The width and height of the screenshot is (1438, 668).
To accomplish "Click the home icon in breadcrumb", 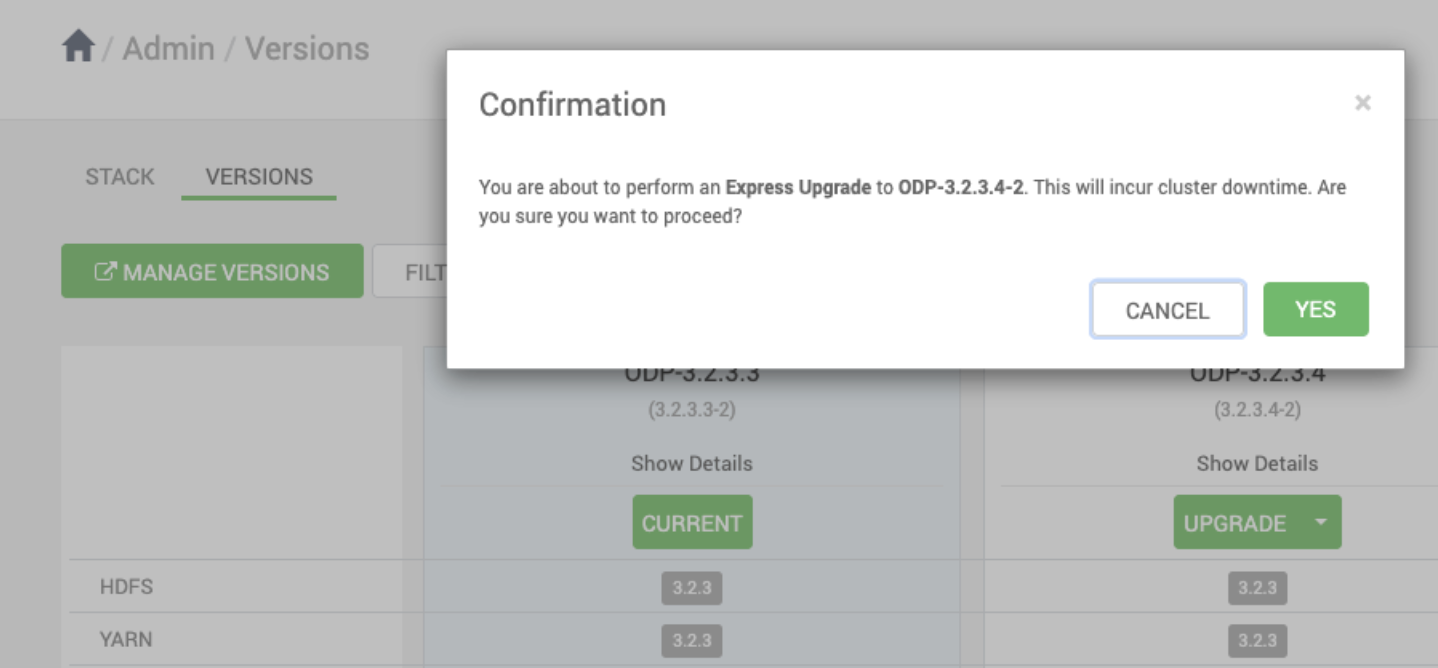I will (78, 47).
